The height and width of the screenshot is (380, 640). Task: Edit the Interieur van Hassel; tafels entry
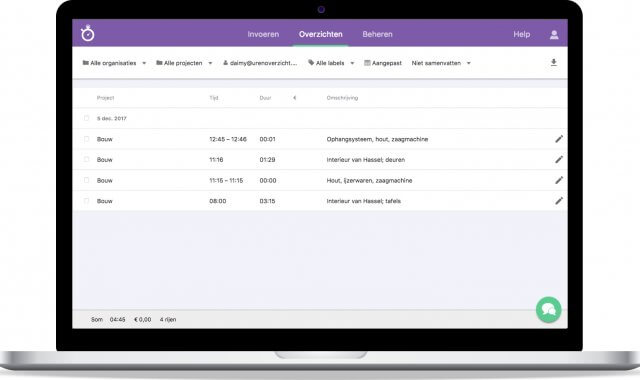(559, 201)
